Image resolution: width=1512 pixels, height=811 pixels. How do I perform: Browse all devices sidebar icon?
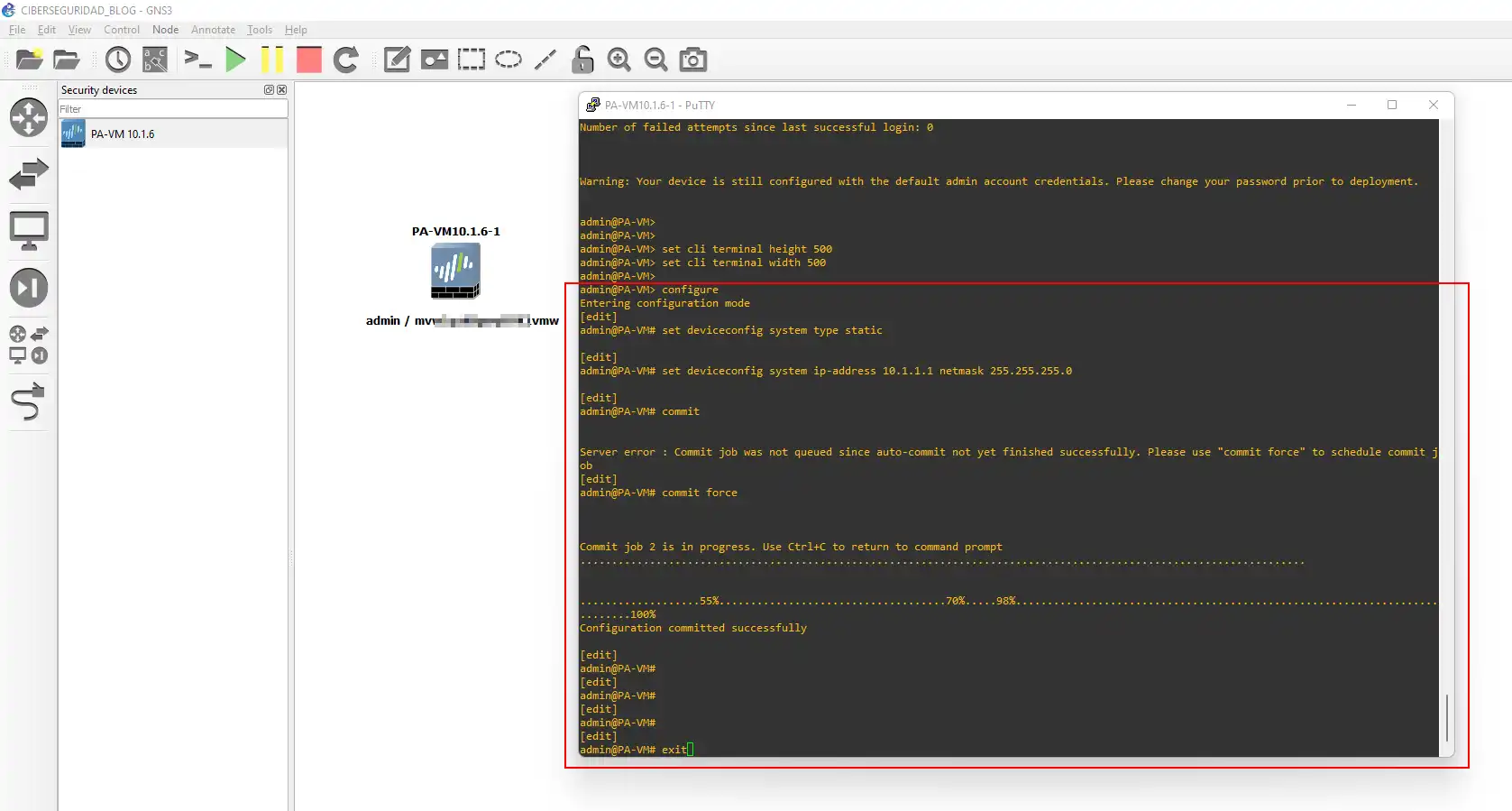coord(29,345)
